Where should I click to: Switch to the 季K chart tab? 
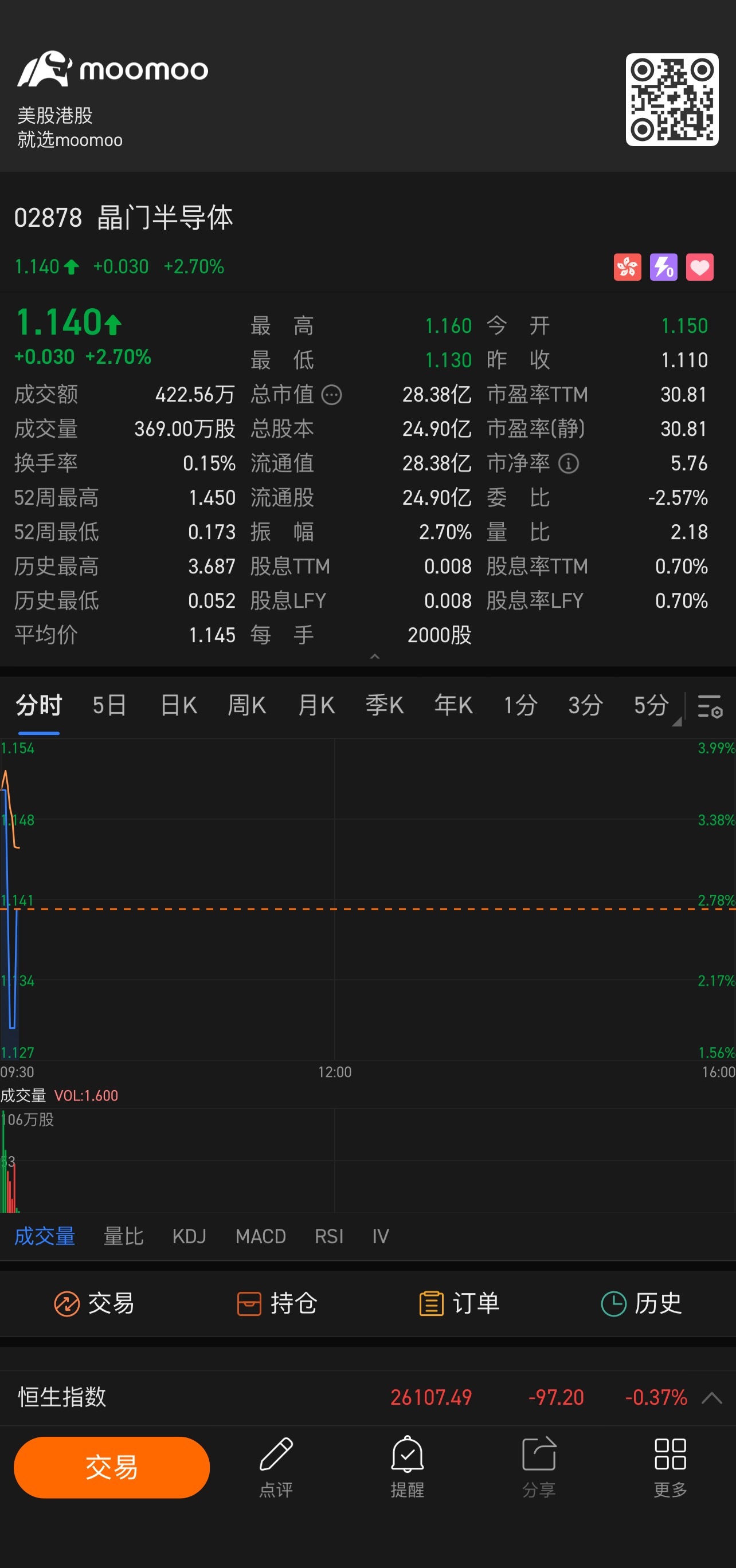click(385, 705)
